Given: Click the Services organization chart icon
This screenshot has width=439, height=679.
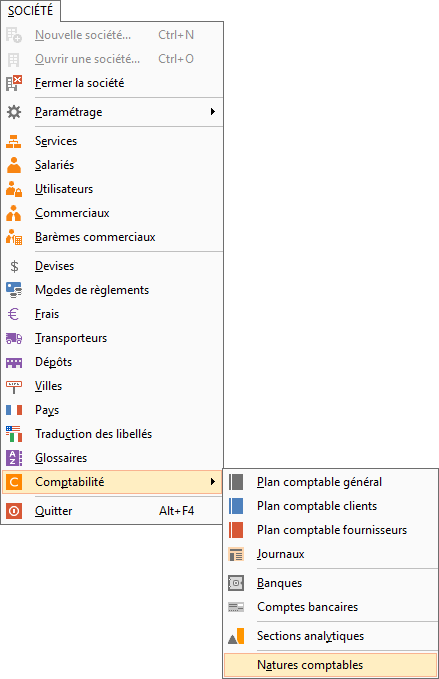Looking at the screenshot, I should [14, 141].
